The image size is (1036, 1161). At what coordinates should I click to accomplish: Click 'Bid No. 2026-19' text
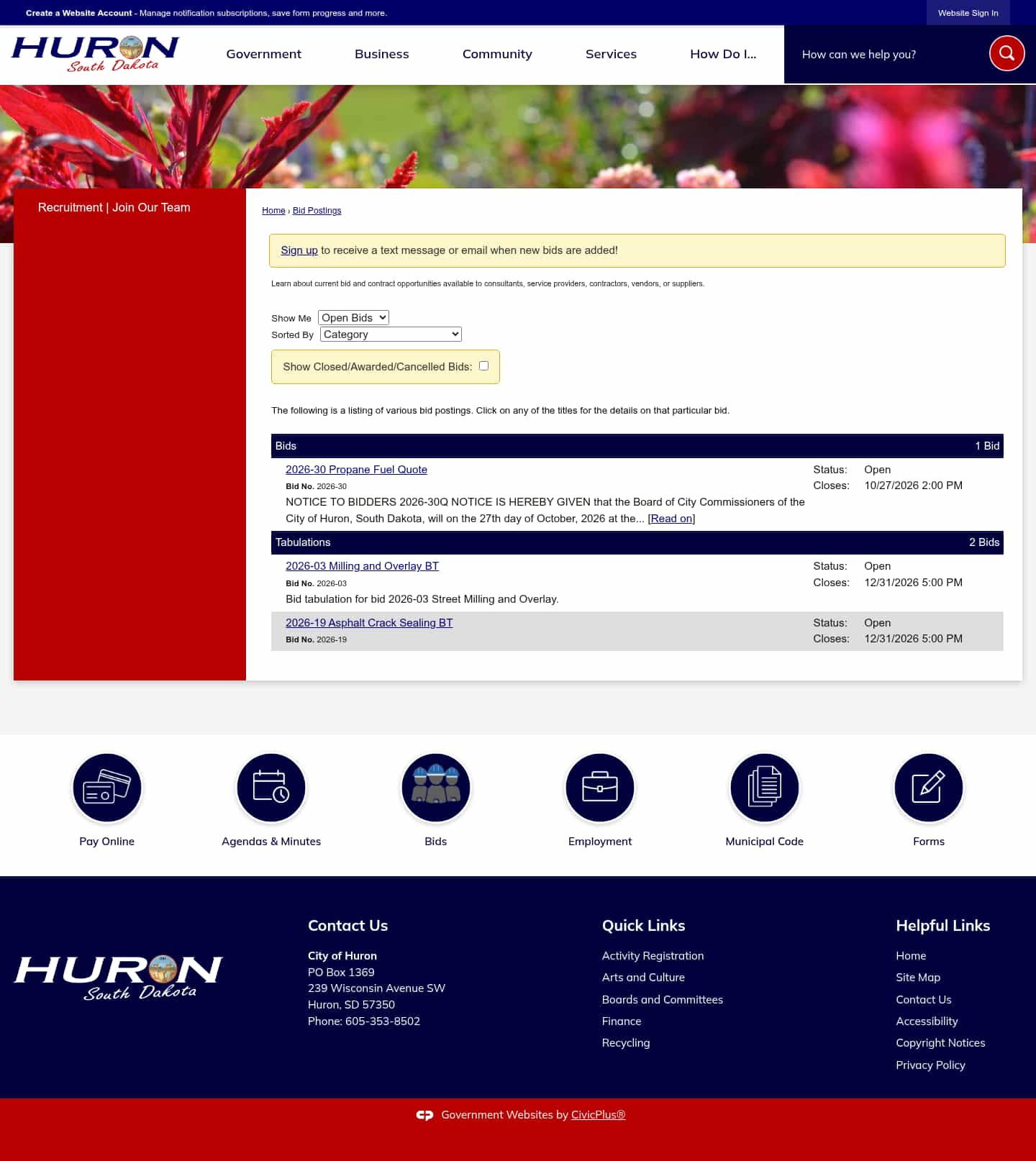coord(316,639)
